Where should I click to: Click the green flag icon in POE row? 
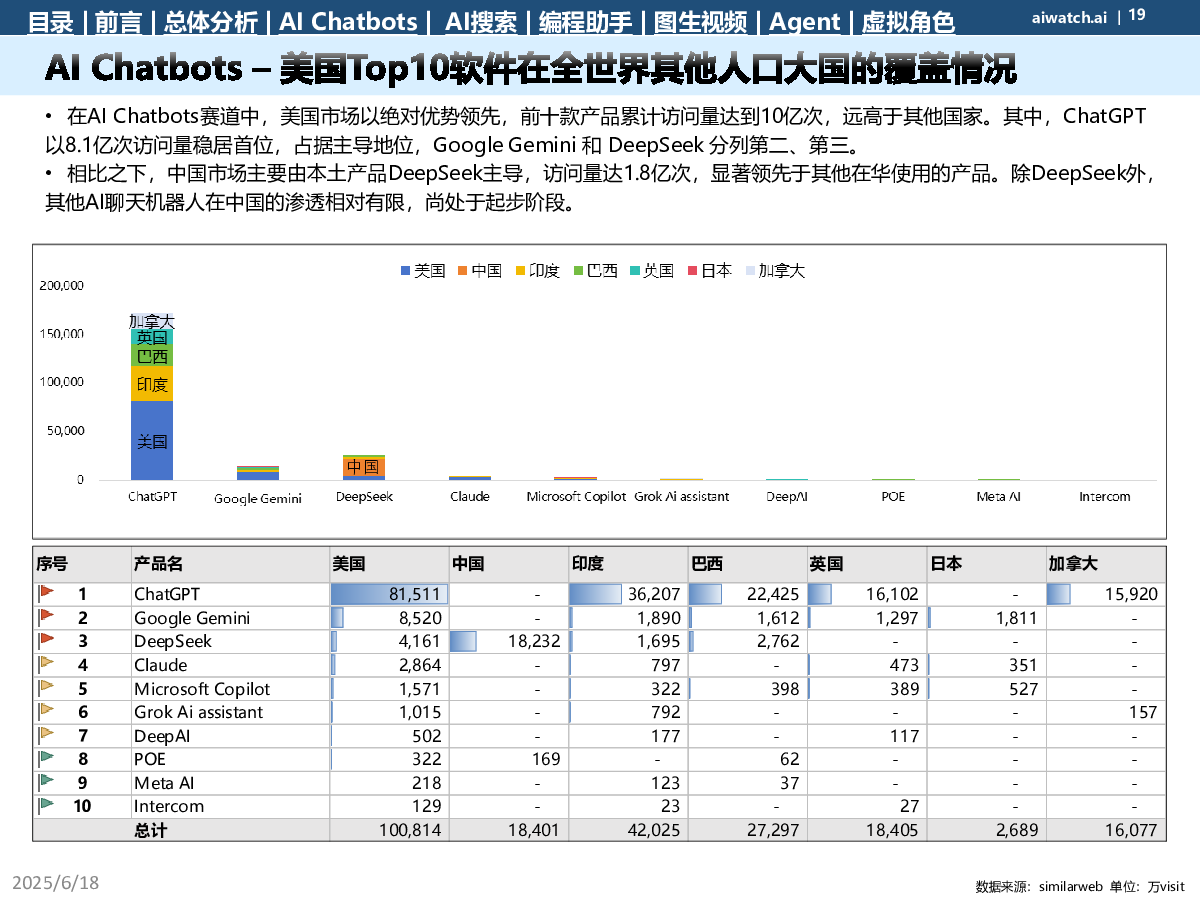pos(46,758)
